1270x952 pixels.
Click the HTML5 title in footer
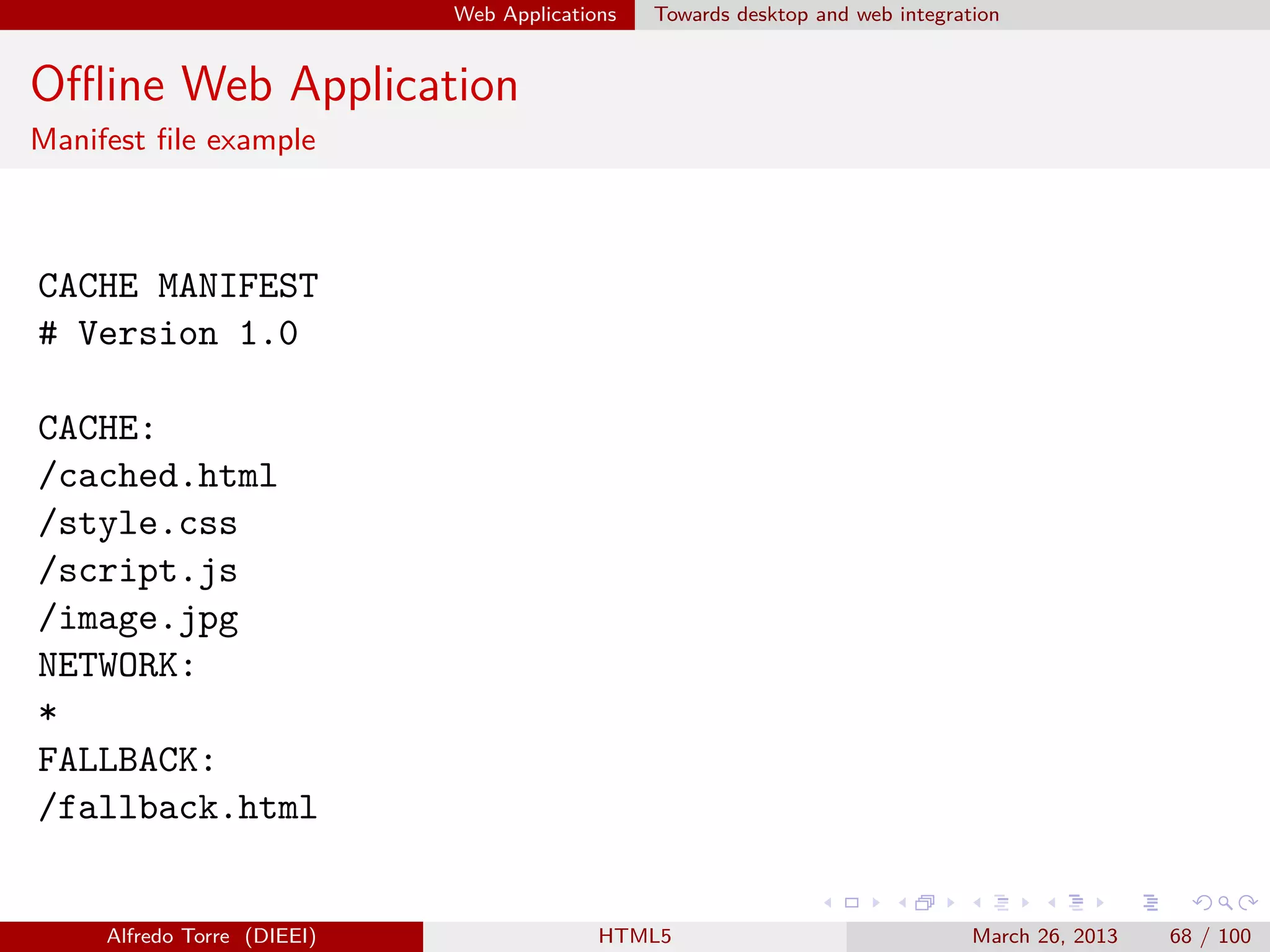pyautogui.click(x=635, y=936)
